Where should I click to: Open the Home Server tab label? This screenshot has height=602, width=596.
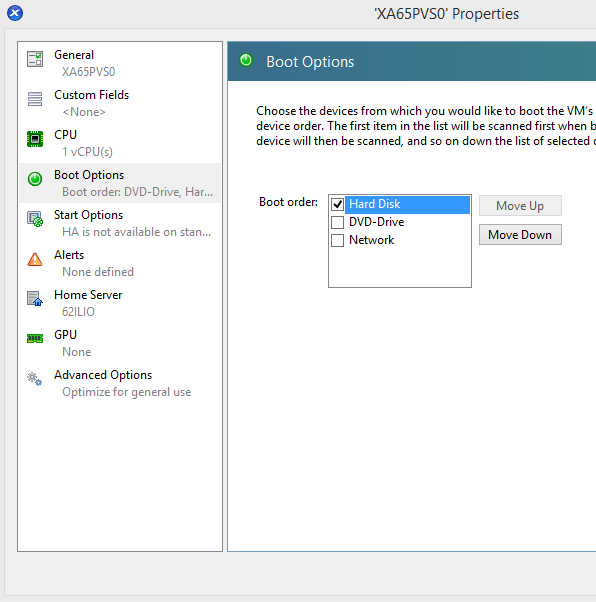88,295
